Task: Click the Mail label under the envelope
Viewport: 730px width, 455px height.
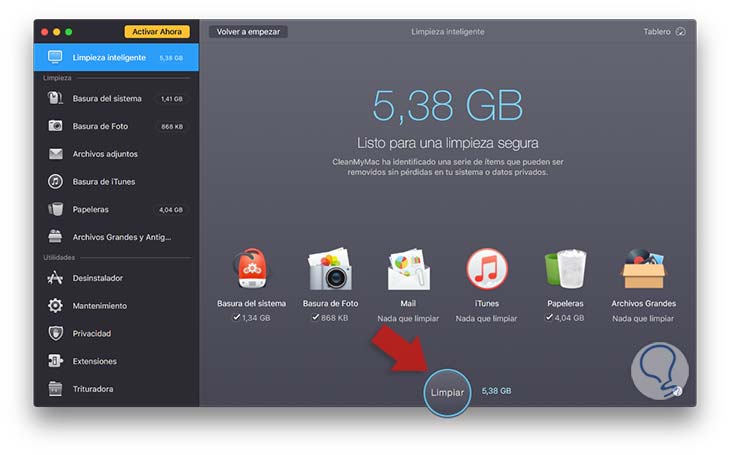Action: pyautogui.click(x=408, y=303)
